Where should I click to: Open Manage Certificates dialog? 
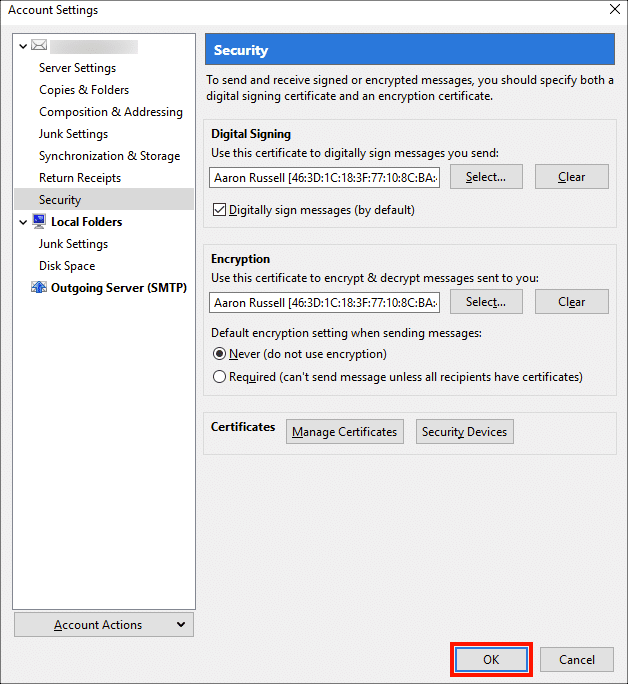coord(344,432)
